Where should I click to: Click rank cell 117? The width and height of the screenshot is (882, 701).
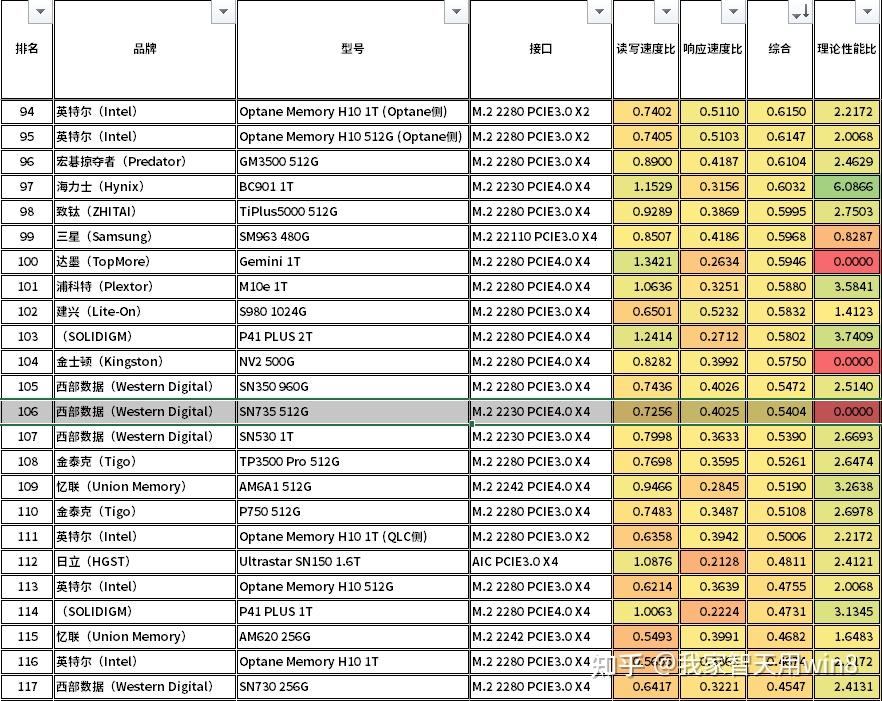coord(27,686)
